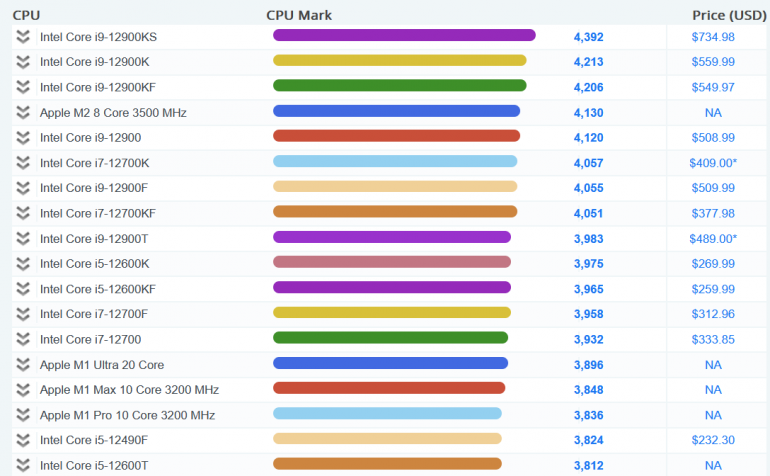This screenshot has width=770, height=476.
Task: Expand chevron next to Intel Core i7-12700
Action: [x=23, y=339]
